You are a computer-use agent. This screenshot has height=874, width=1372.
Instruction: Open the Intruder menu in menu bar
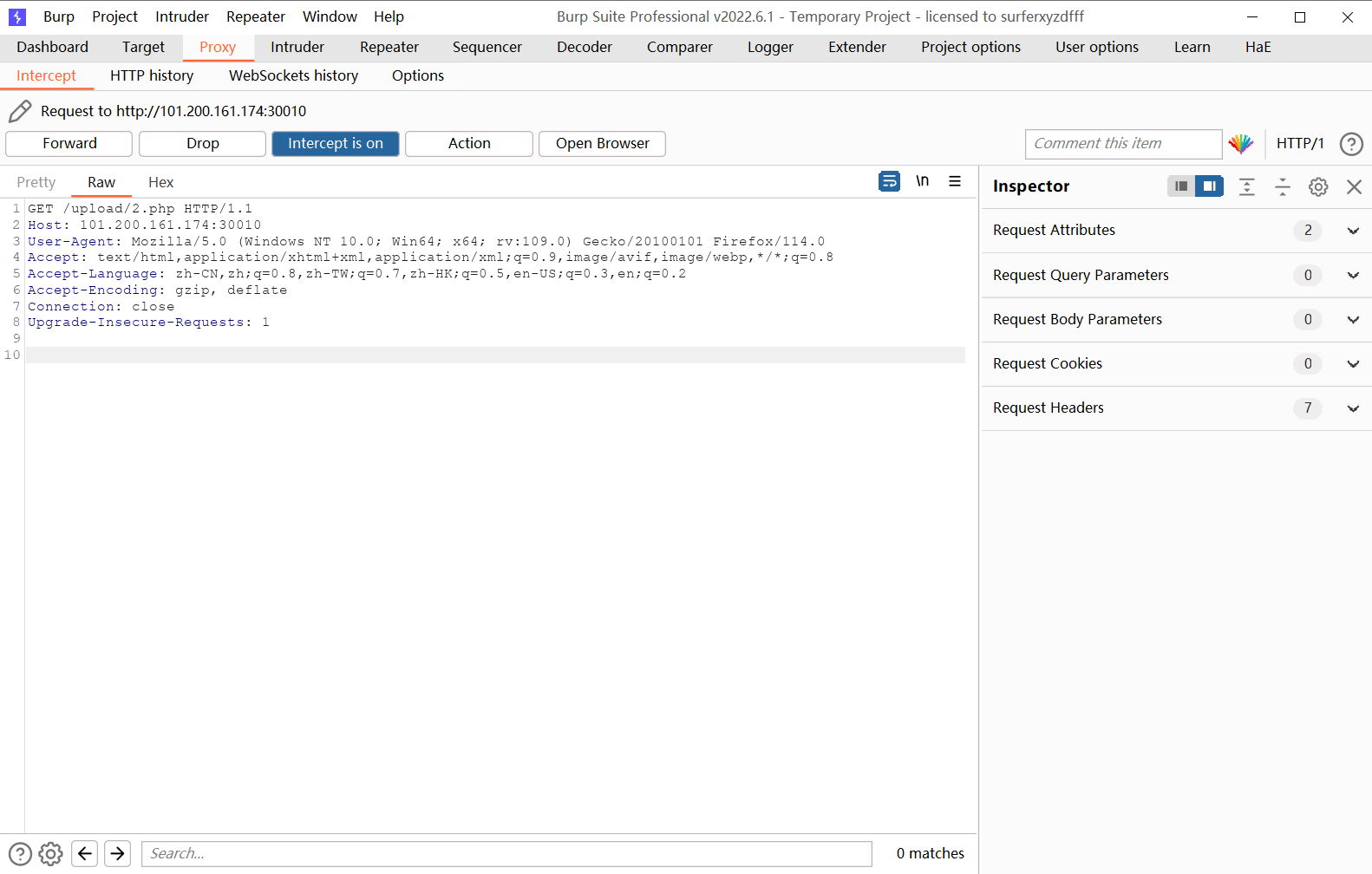[182, 16]
